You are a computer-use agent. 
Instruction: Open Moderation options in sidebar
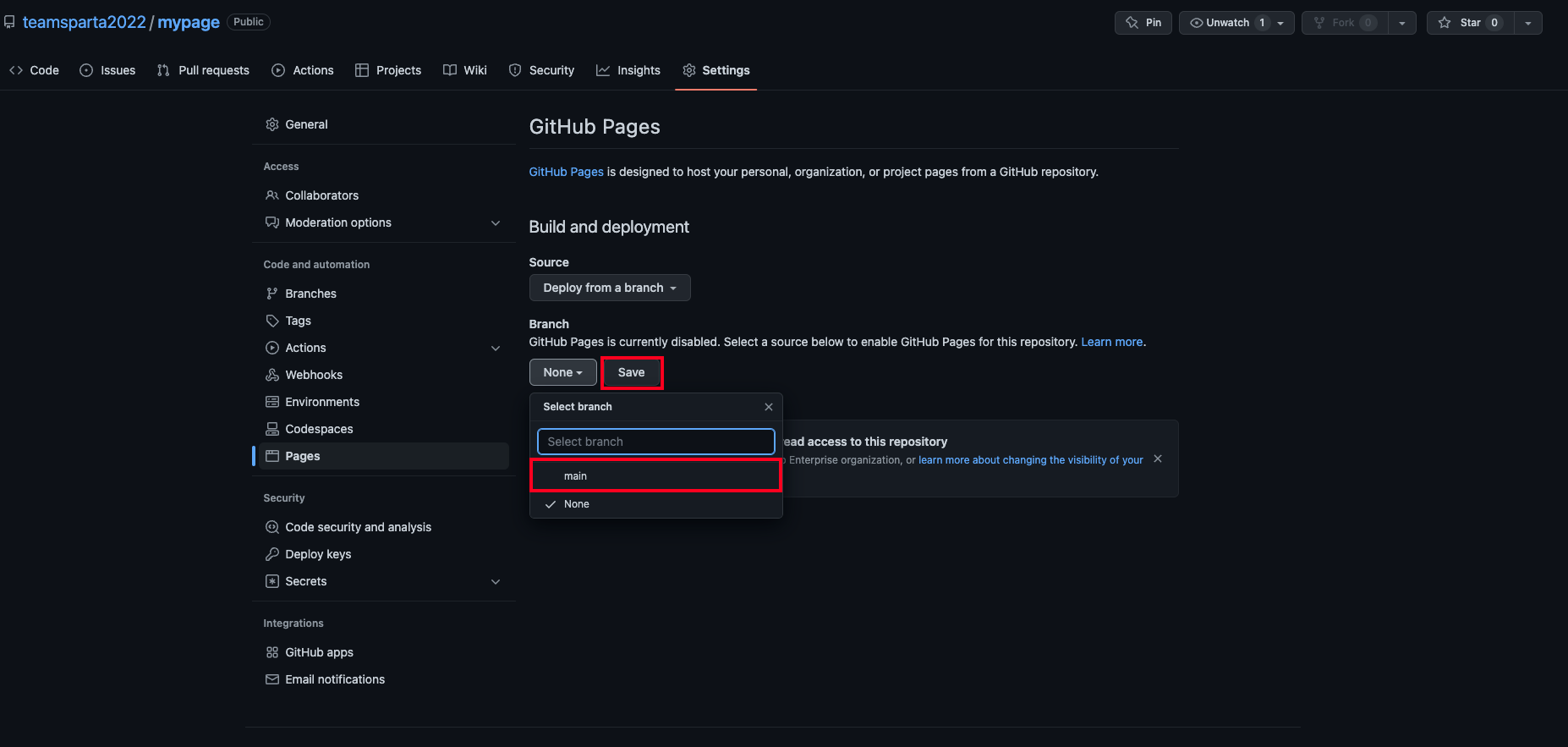point(384,222)
